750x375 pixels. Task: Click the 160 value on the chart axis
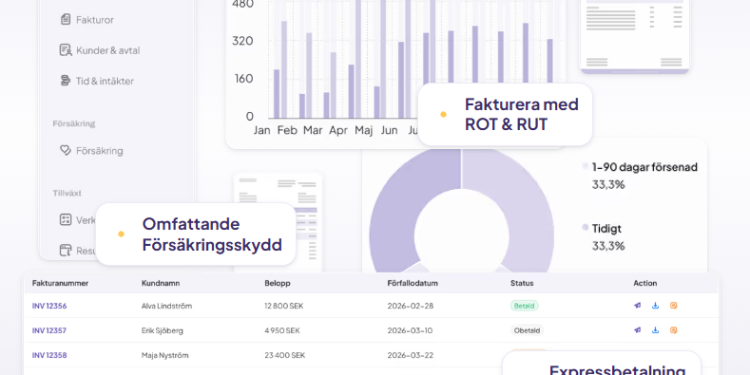243,78
